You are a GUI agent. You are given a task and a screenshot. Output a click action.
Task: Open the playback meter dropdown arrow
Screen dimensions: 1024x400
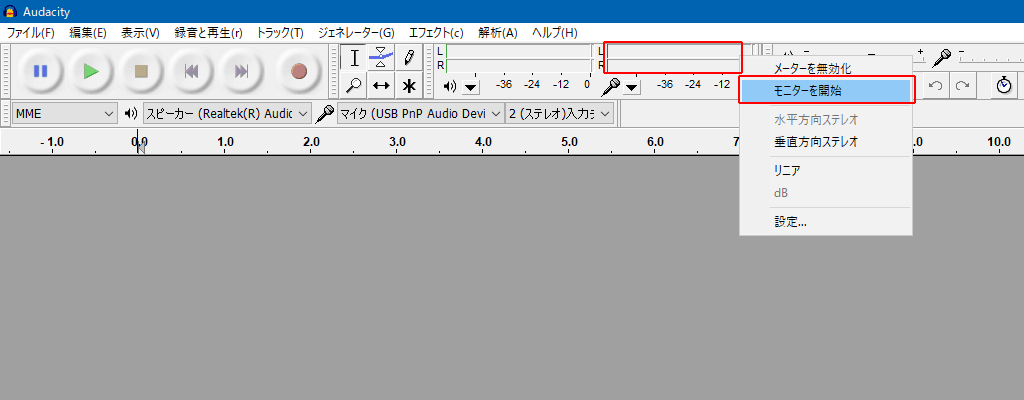471,86
